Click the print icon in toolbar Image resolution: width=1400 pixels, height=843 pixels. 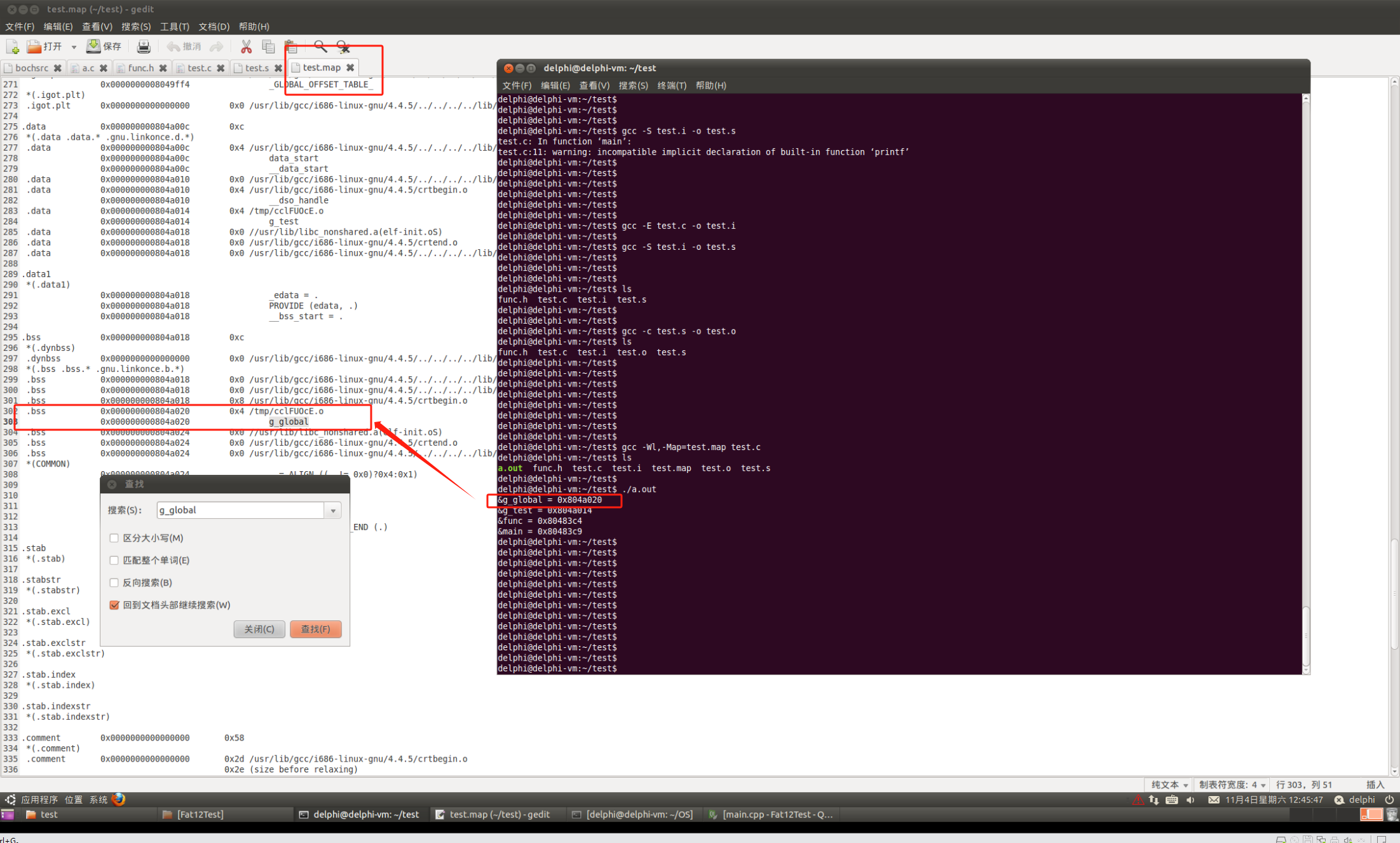tap(144, 46)
